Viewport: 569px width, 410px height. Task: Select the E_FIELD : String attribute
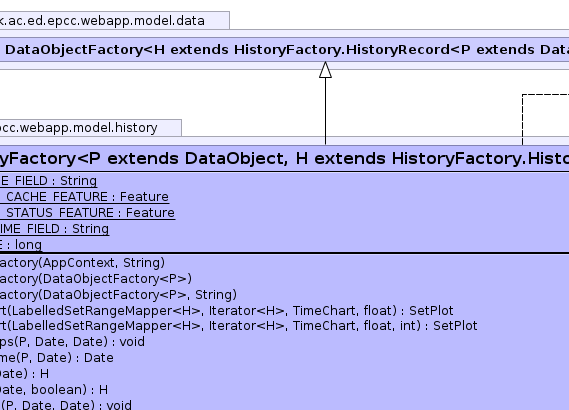coord(49,181)
